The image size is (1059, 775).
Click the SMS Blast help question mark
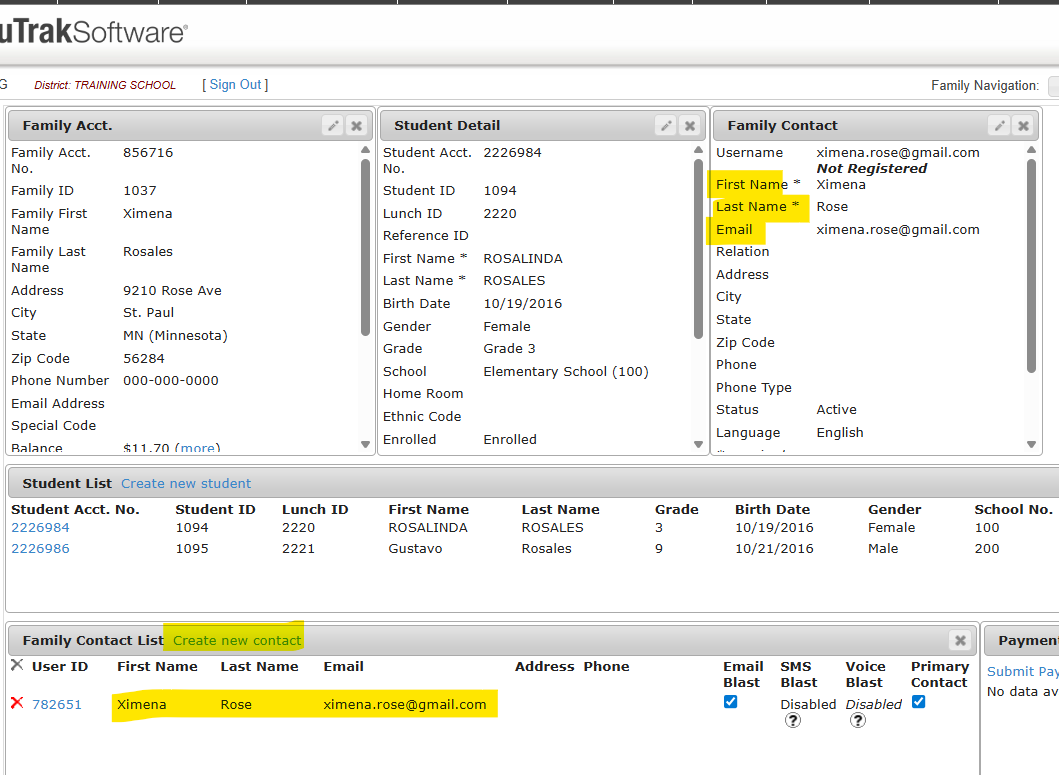click(792, 720)
